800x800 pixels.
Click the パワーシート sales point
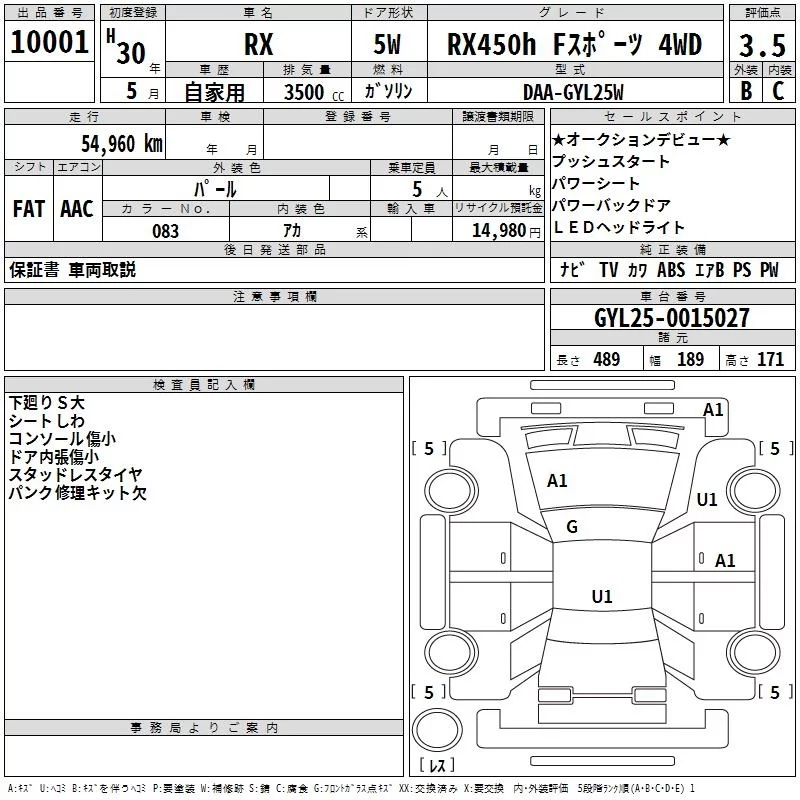(x=596, y=183)
